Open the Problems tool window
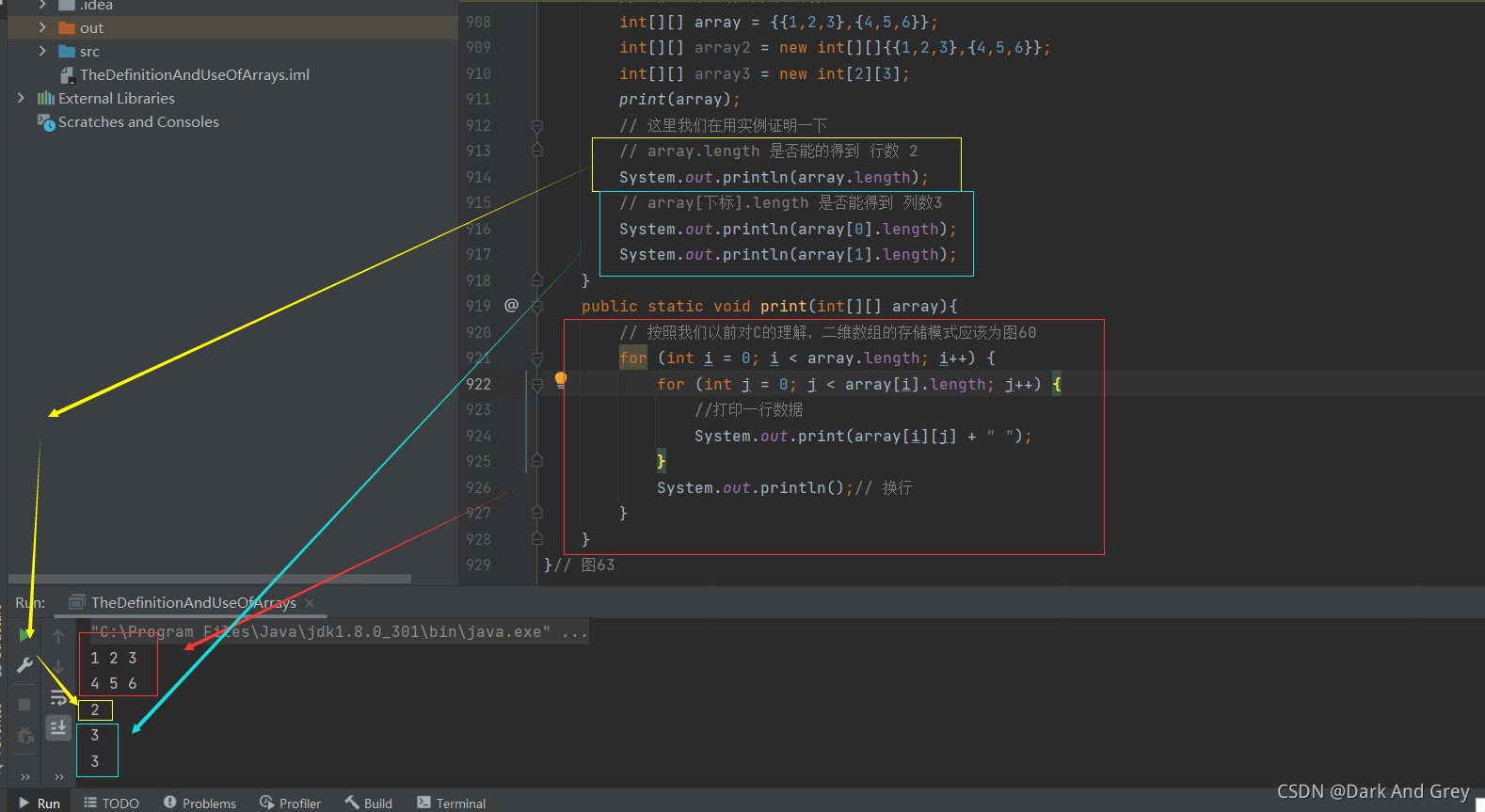This screenshot has height=812, width=1485. point(200,803)
